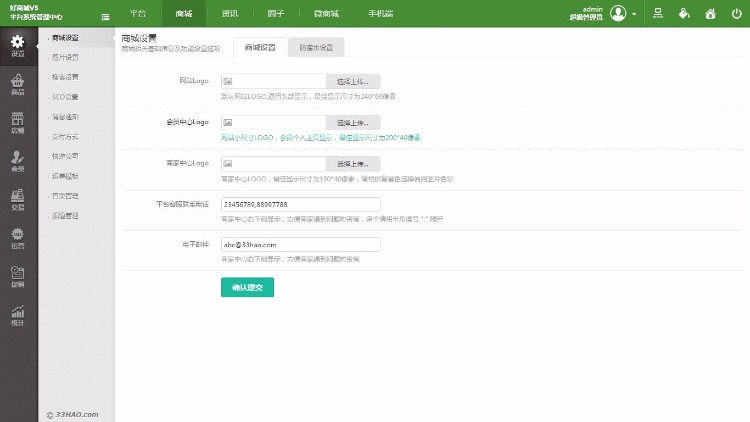750x422 pixels.
Task: Click image preview icon for 会员中心Logo
Action: (228, 122)
